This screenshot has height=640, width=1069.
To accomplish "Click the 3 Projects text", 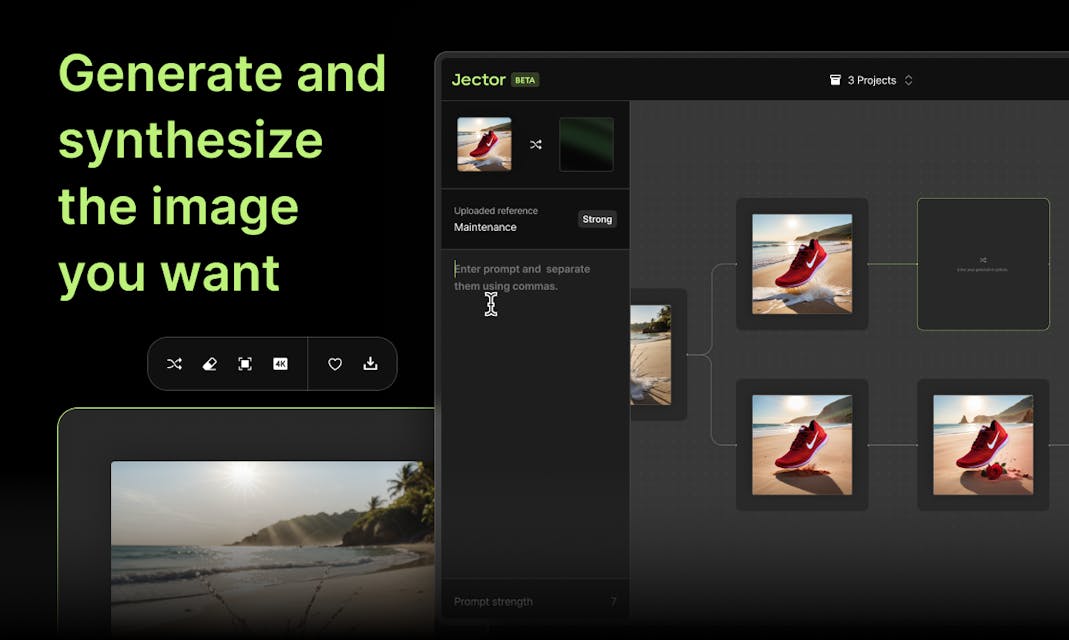I will coord(872,80).
